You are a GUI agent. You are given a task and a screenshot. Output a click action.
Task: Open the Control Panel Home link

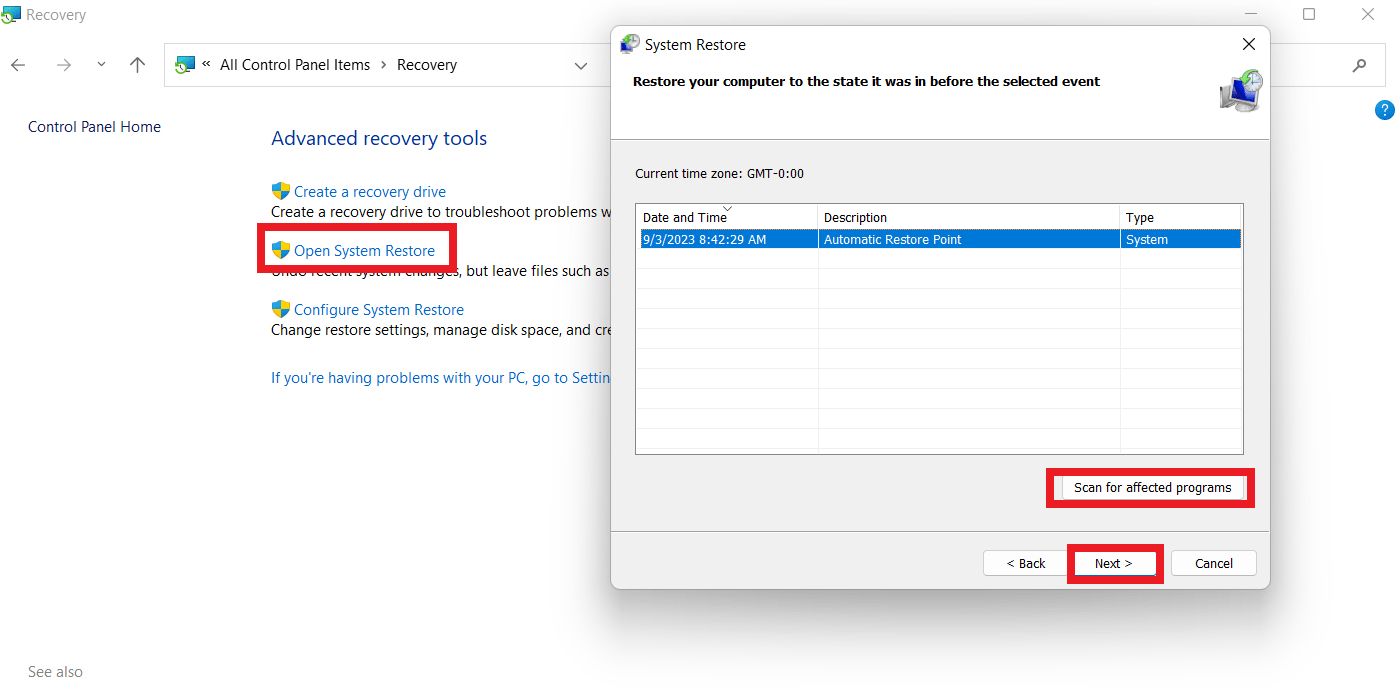[x=94, y=127]
